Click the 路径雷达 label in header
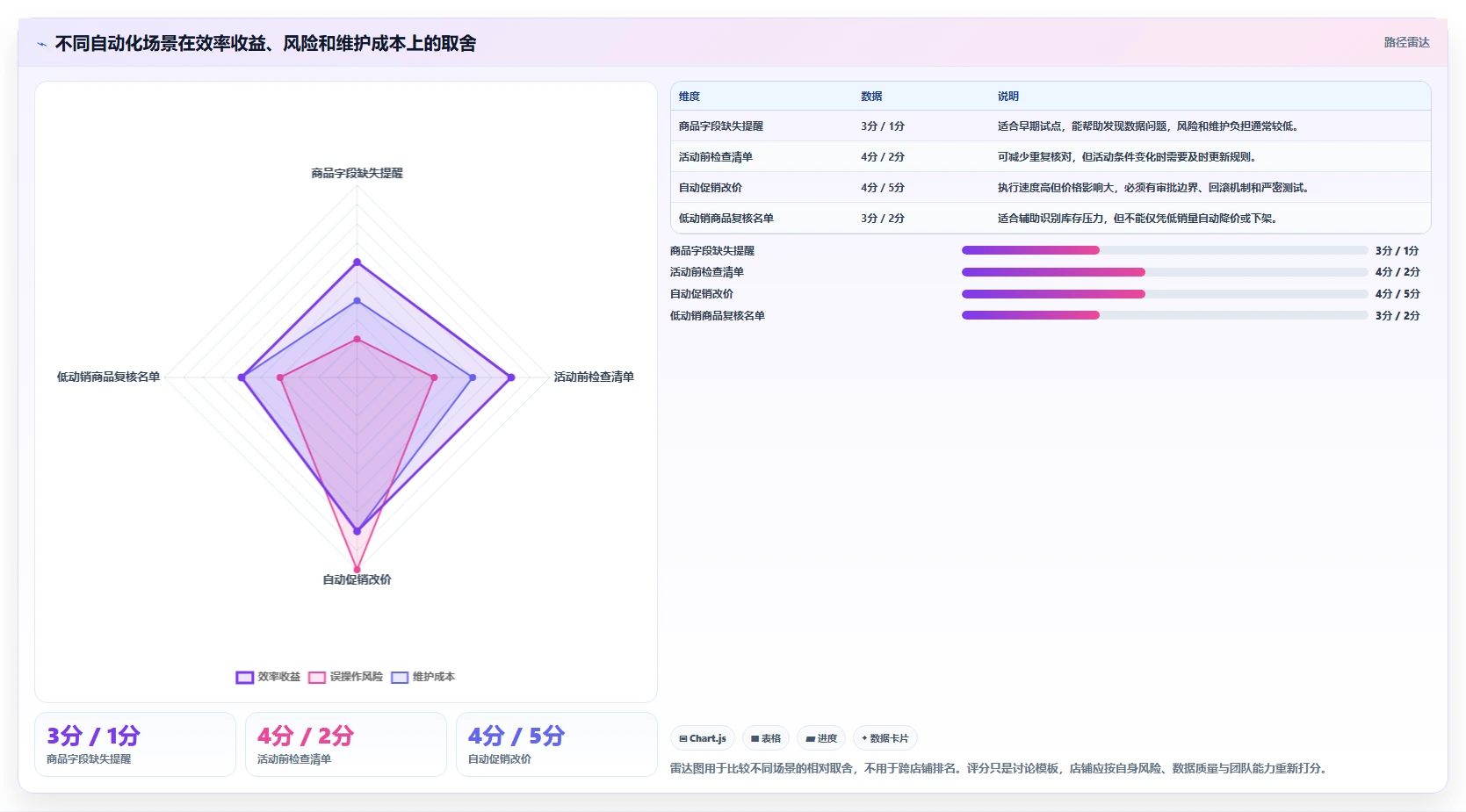Viewport: 1466px width, 812px height. pos(1406,42)
